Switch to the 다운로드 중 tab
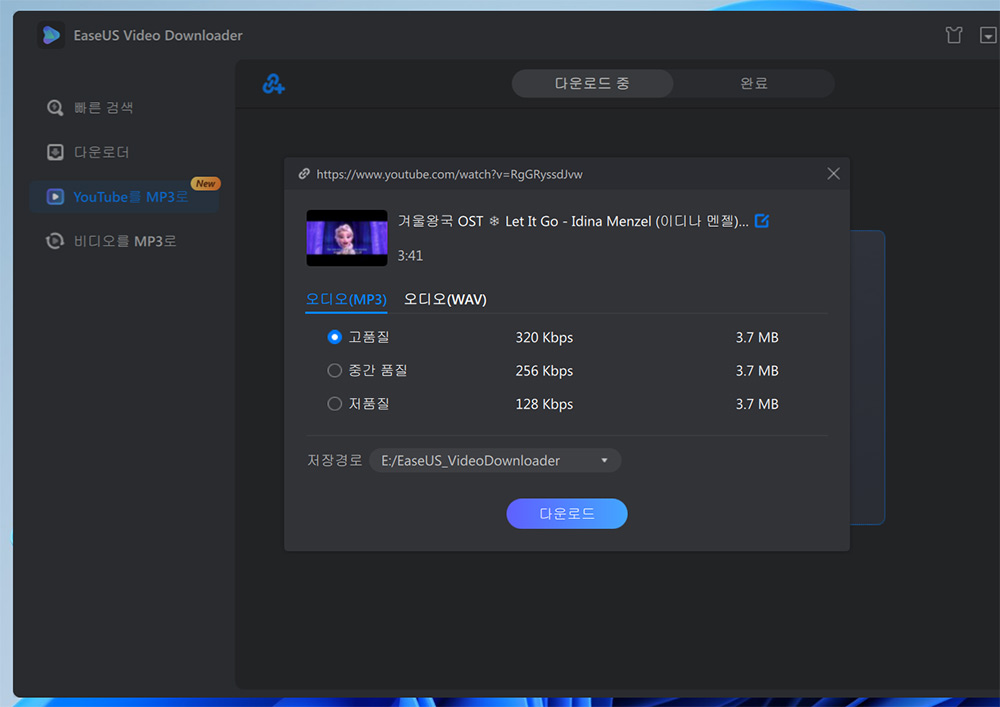 [592, 84]
